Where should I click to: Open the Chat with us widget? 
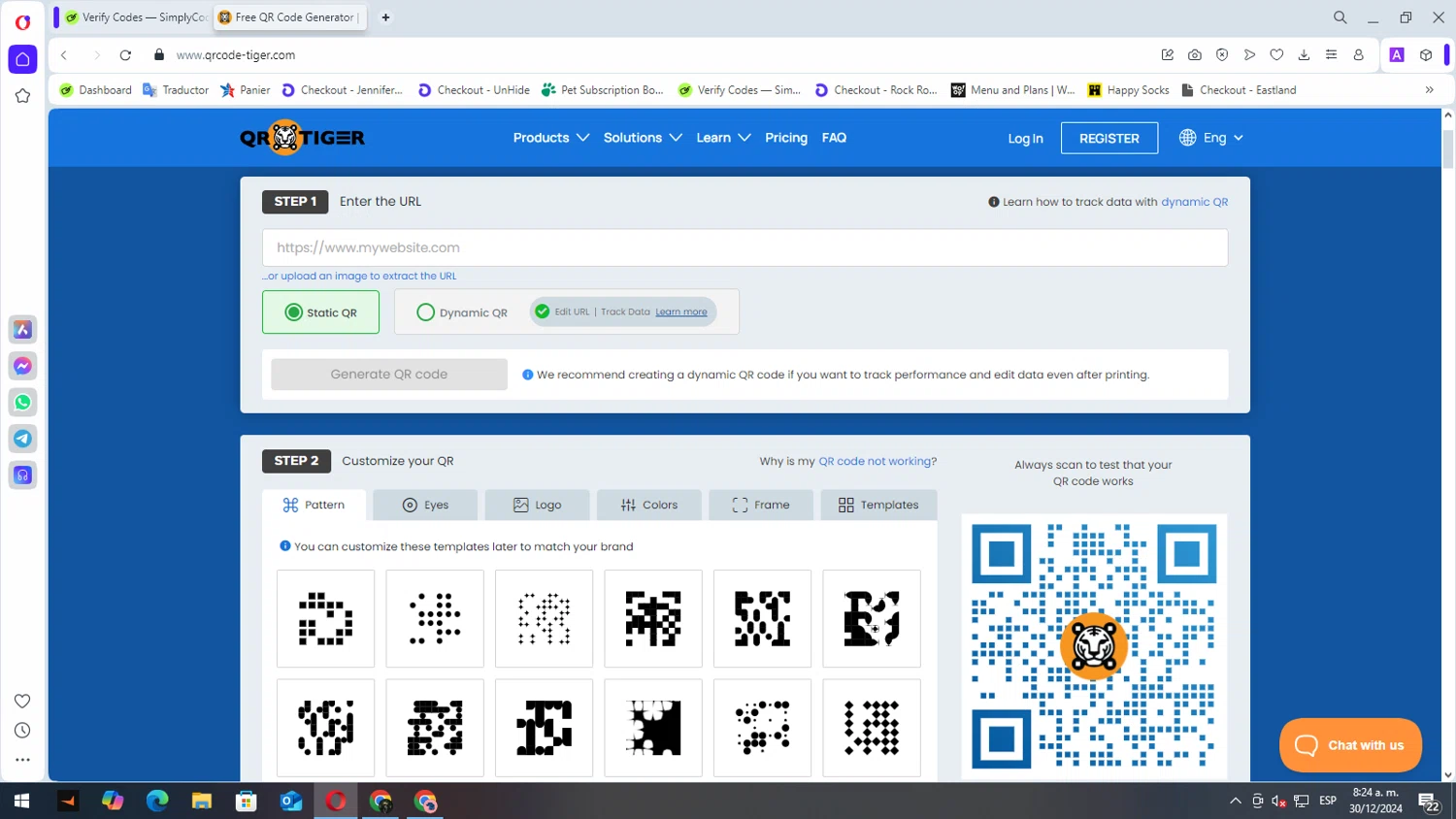[1350, 745]
